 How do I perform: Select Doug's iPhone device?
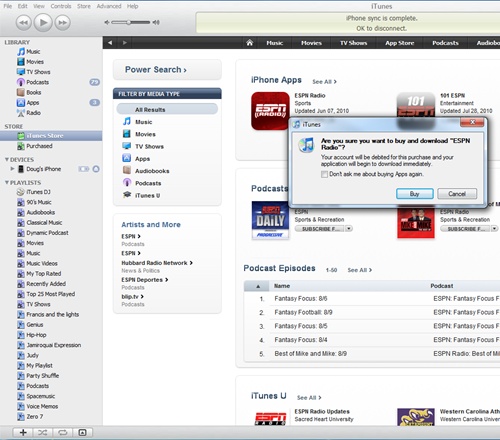point(44,169)
